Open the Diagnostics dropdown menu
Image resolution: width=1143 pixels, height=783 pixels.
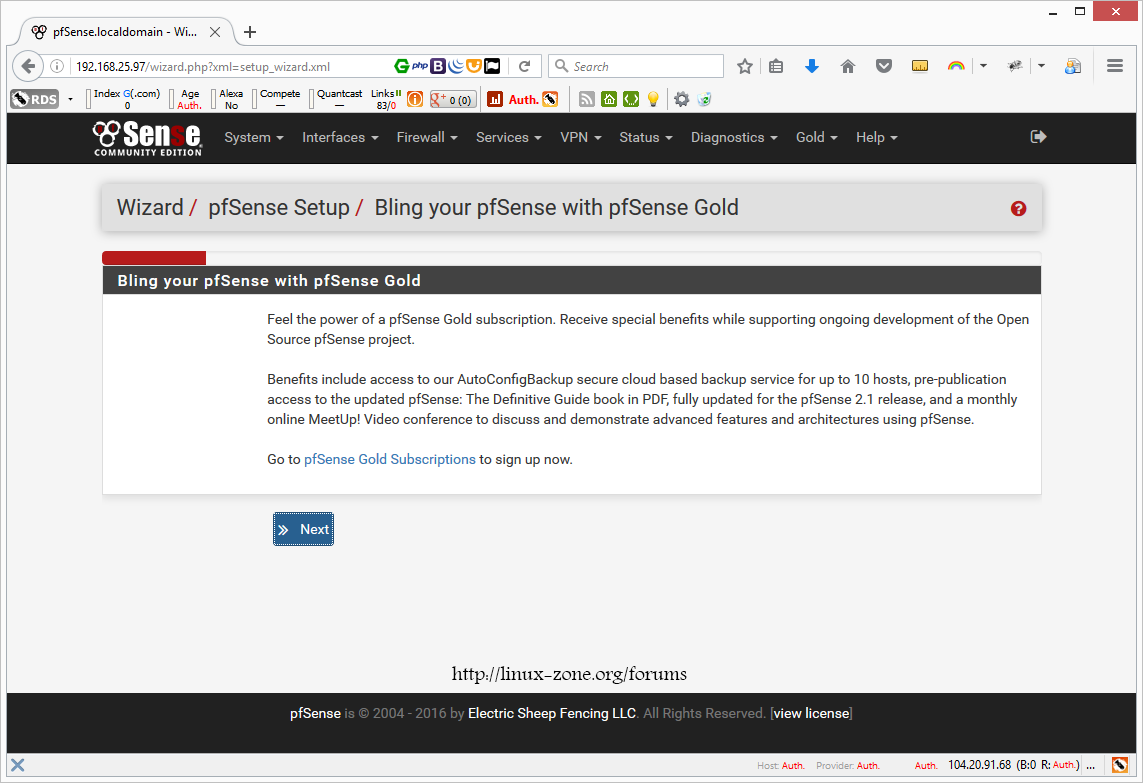point(734,138)
